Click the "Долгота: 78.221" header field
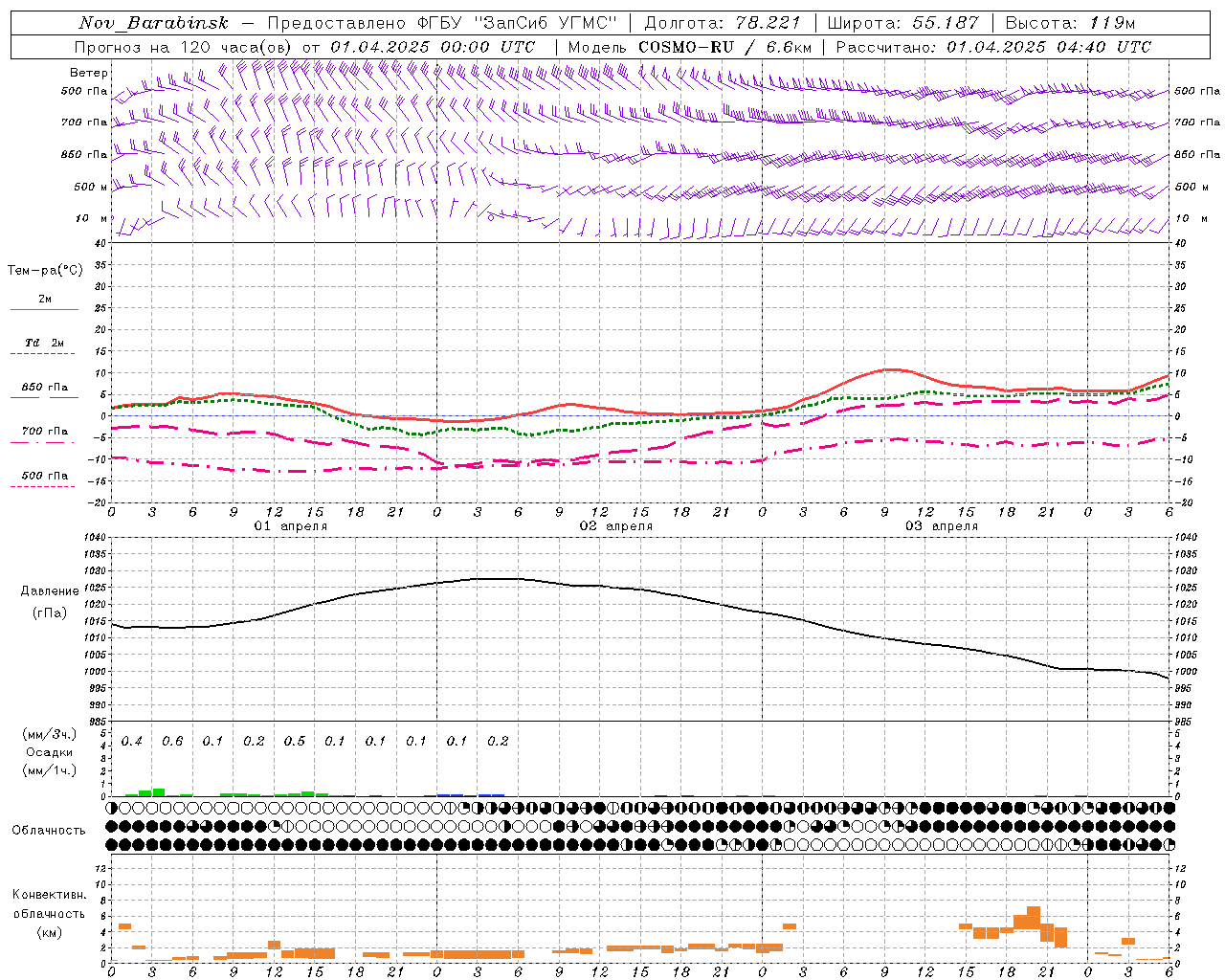Image resolution: width=1225 pixels, height=980 pixels. pos(722,23)
